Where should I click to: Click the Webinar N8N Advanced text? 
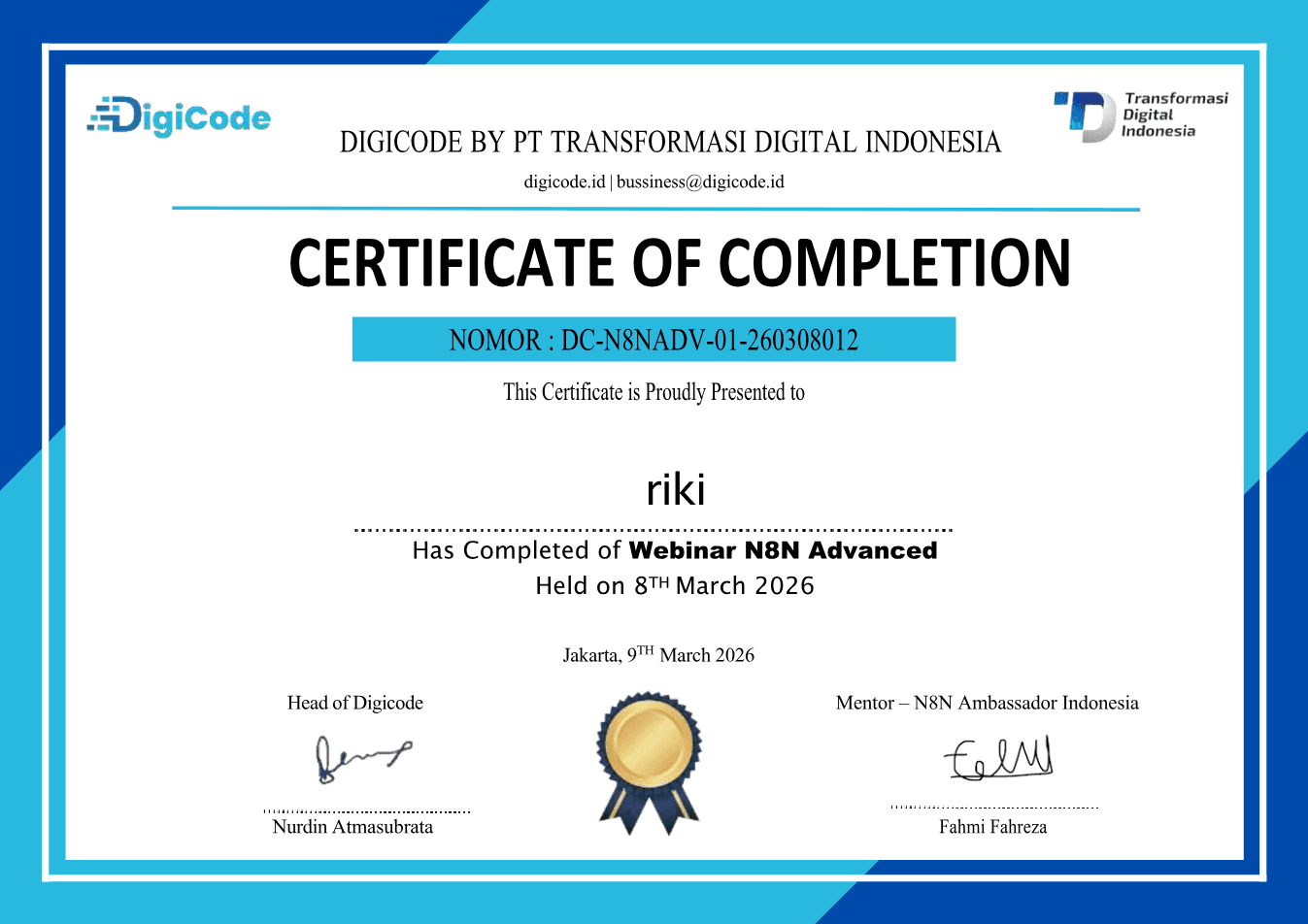[x=783, y=550]
